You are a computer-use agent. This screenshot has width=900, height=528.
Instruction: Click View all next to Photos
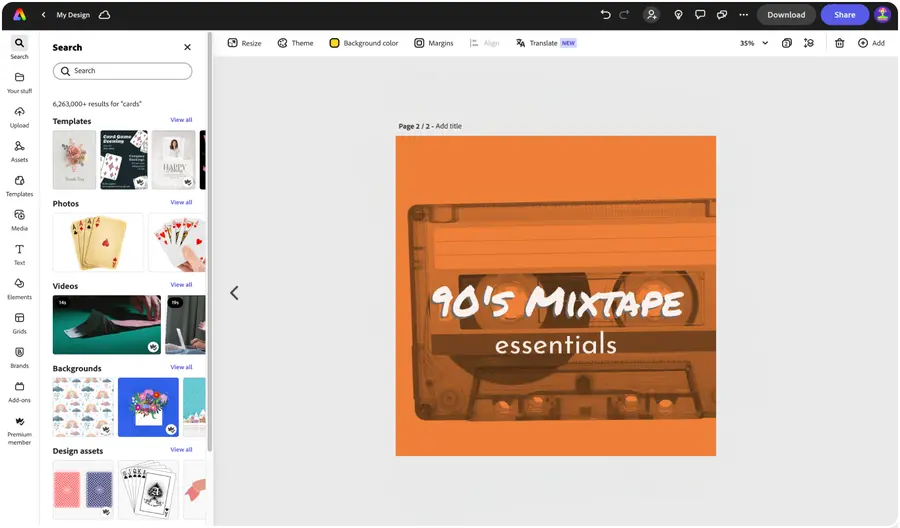tap(181, 203)
